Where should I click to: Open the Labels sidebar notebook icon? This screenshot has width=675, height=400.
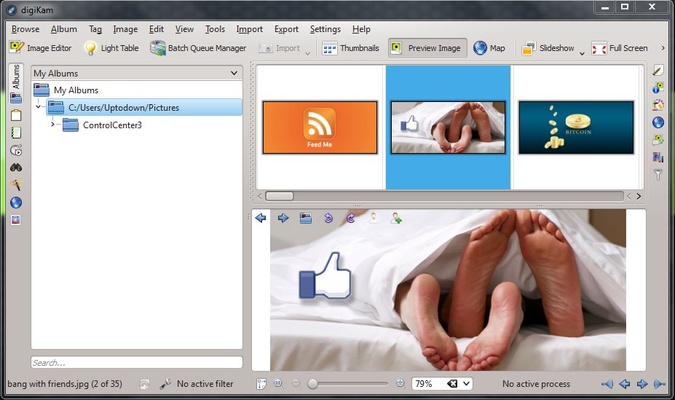[x=16, y=133]
